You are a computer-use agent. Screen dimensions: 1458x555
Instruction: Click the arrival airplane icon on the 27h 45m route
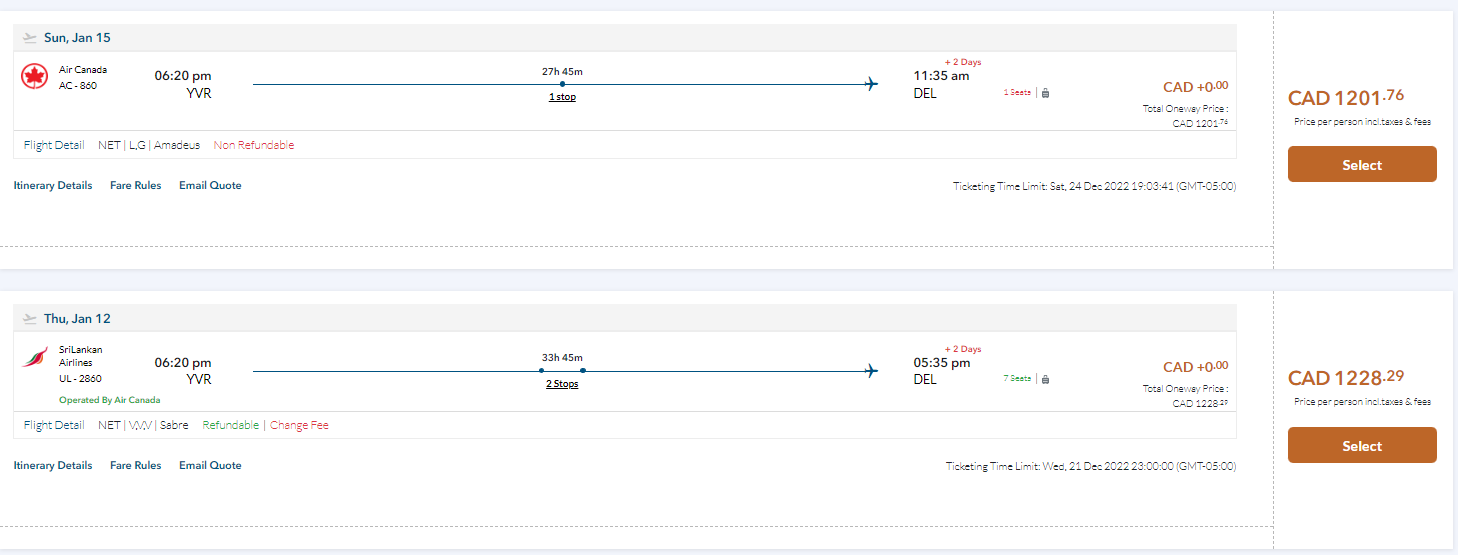pyautogui.click(x=872, y=84)
